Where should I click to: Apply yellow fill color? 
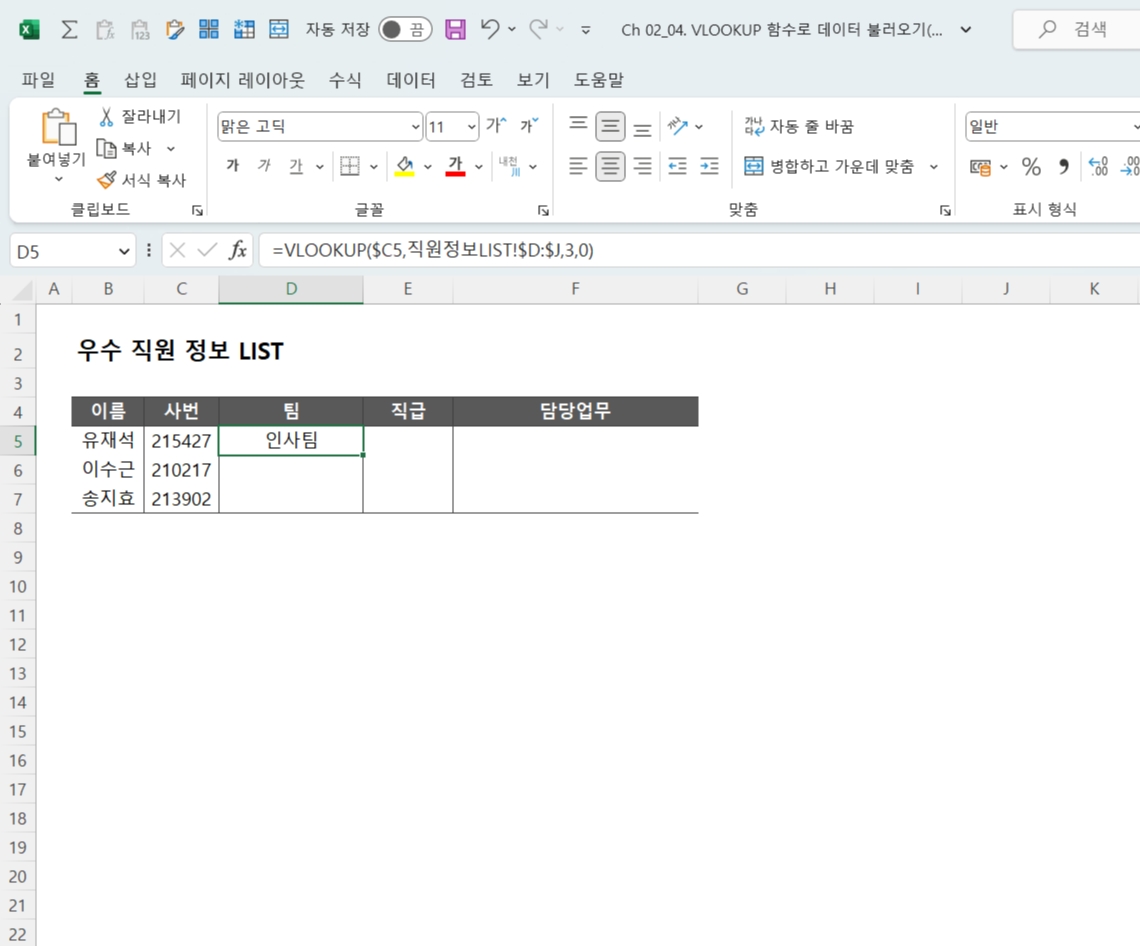tap(404, 167)
